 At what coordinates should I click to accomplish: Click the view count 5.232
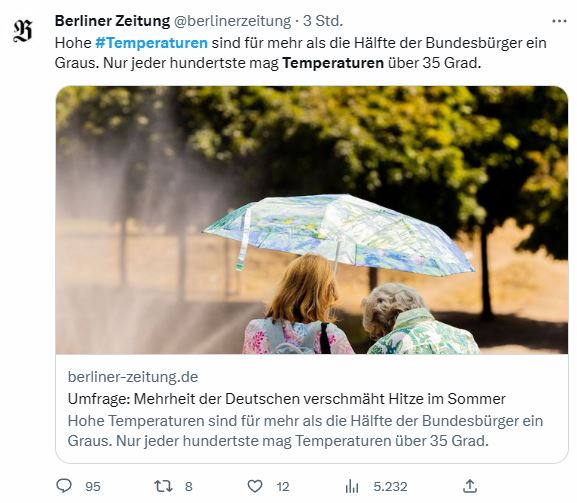coord(390,486)
